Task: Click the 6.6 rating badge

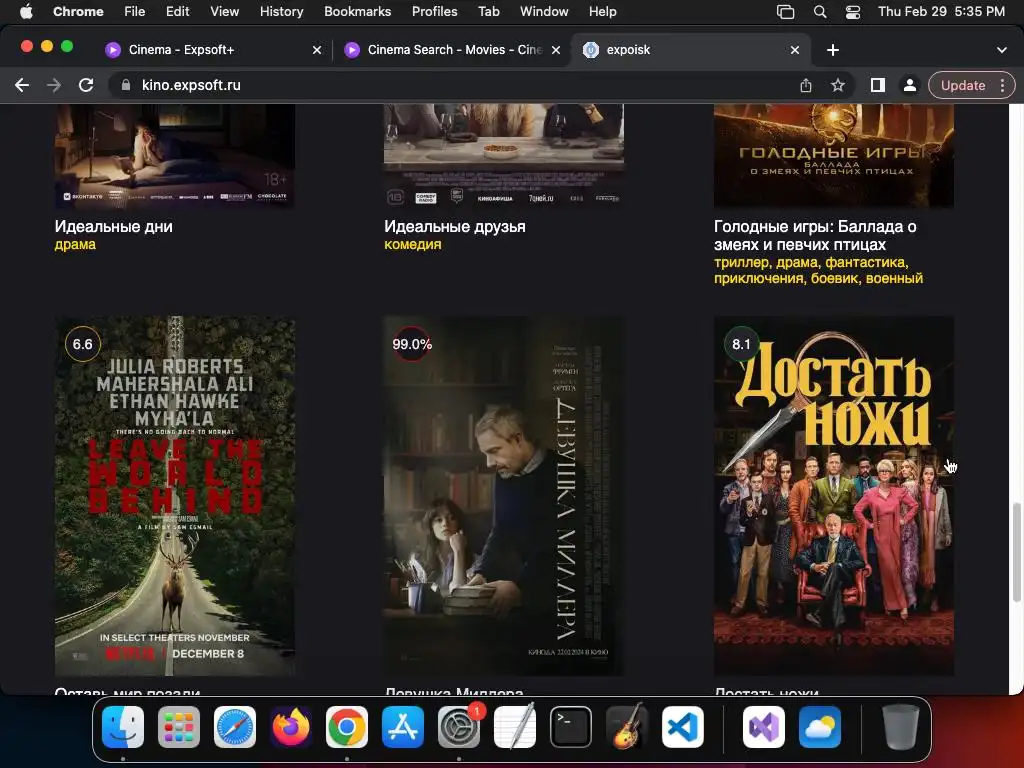Action: (x=82, y=344)
